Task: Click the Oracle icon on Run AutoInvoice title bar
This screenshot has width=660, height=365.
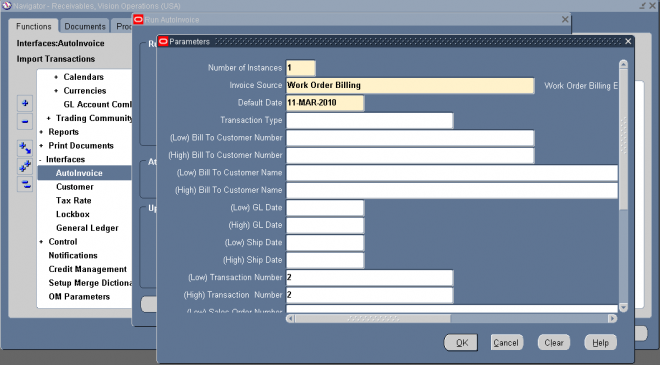Action: coord(138,19)
